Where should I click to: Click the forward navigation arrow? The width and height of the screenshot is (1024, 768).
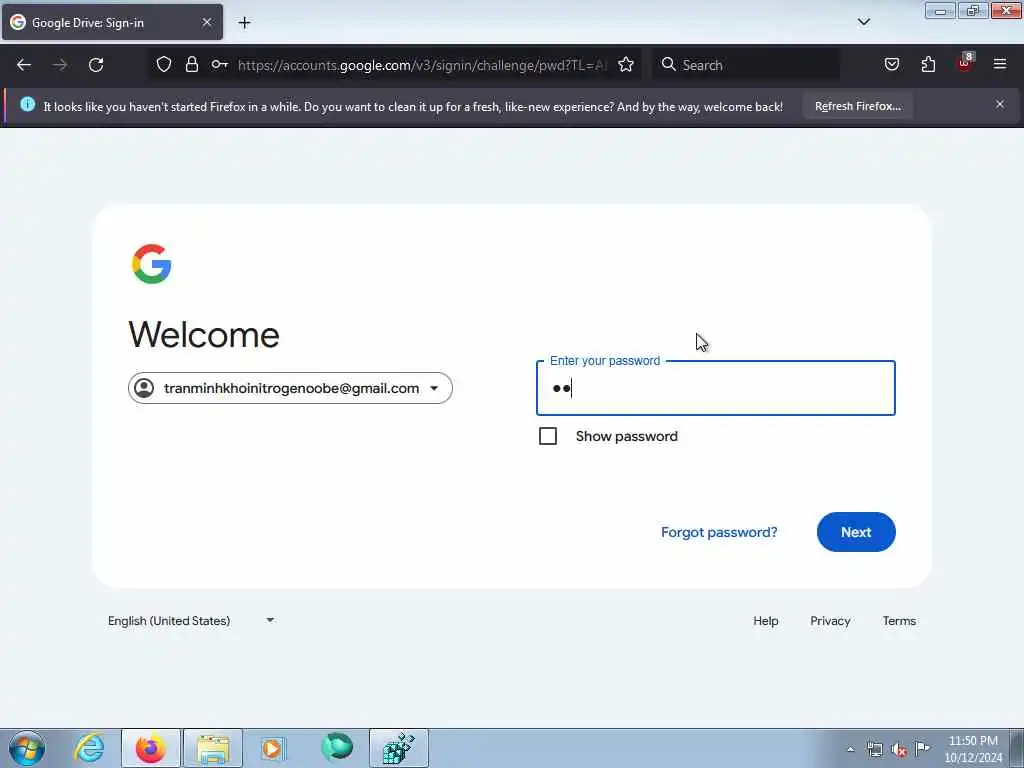[60, 65]
